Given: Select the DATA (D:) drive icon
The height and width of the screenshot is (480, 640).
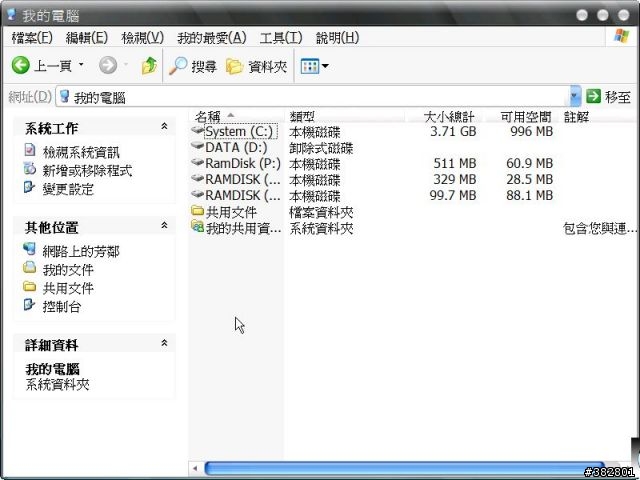Looking at the screenshot, I should pos(198,146).
